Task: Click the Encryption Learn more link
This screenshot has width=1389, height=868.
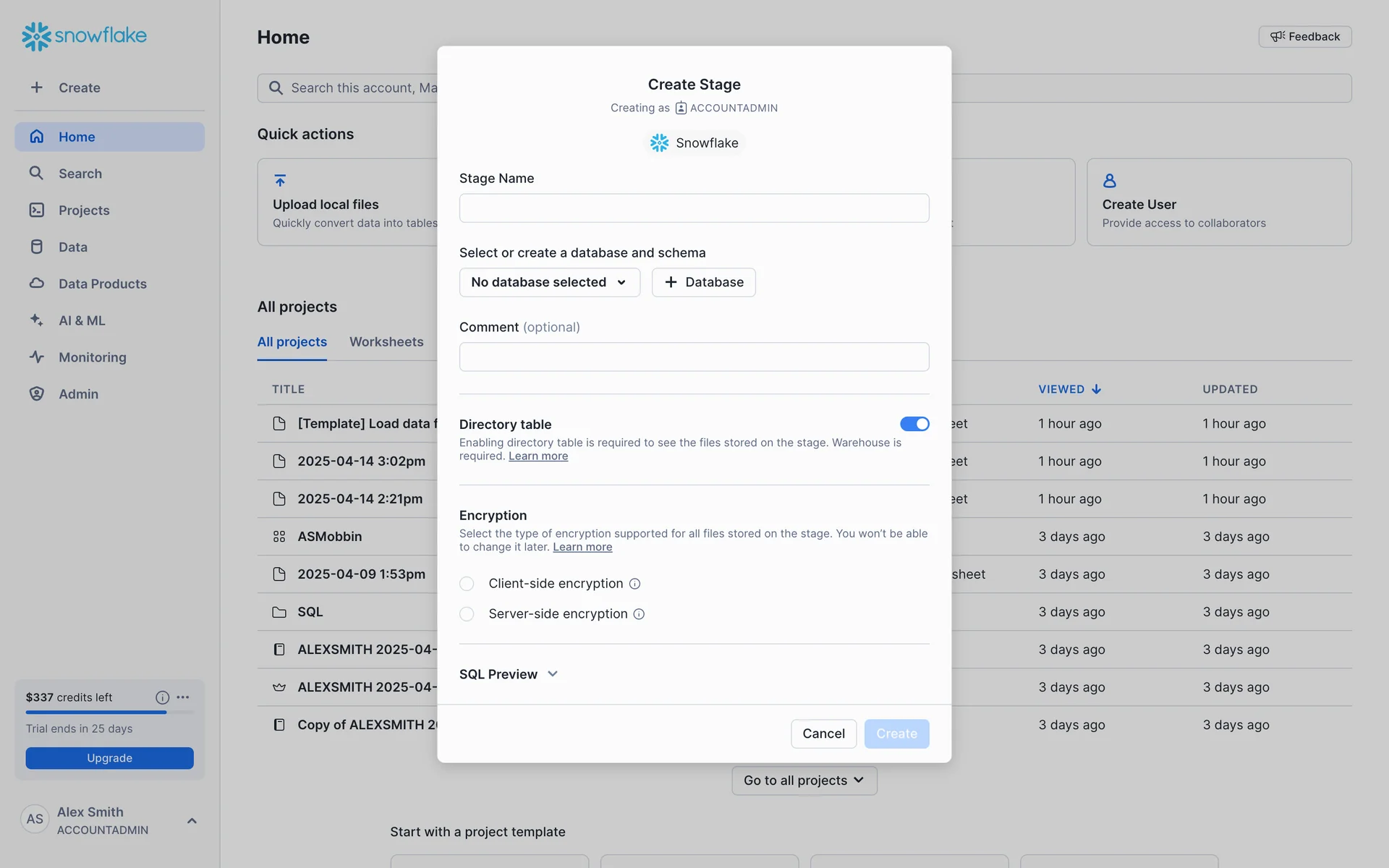Action: tap(582, 548)
